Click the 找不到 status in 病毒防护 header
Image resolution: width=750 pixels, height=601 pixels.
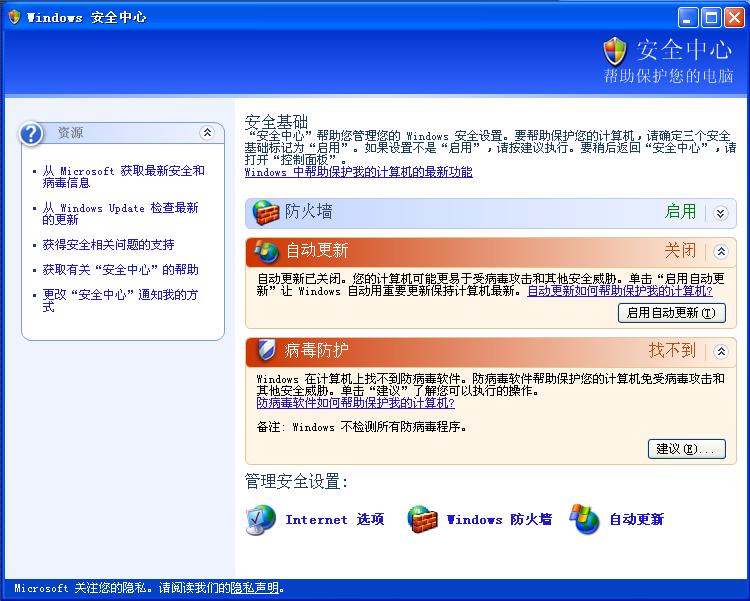[673, 350]
